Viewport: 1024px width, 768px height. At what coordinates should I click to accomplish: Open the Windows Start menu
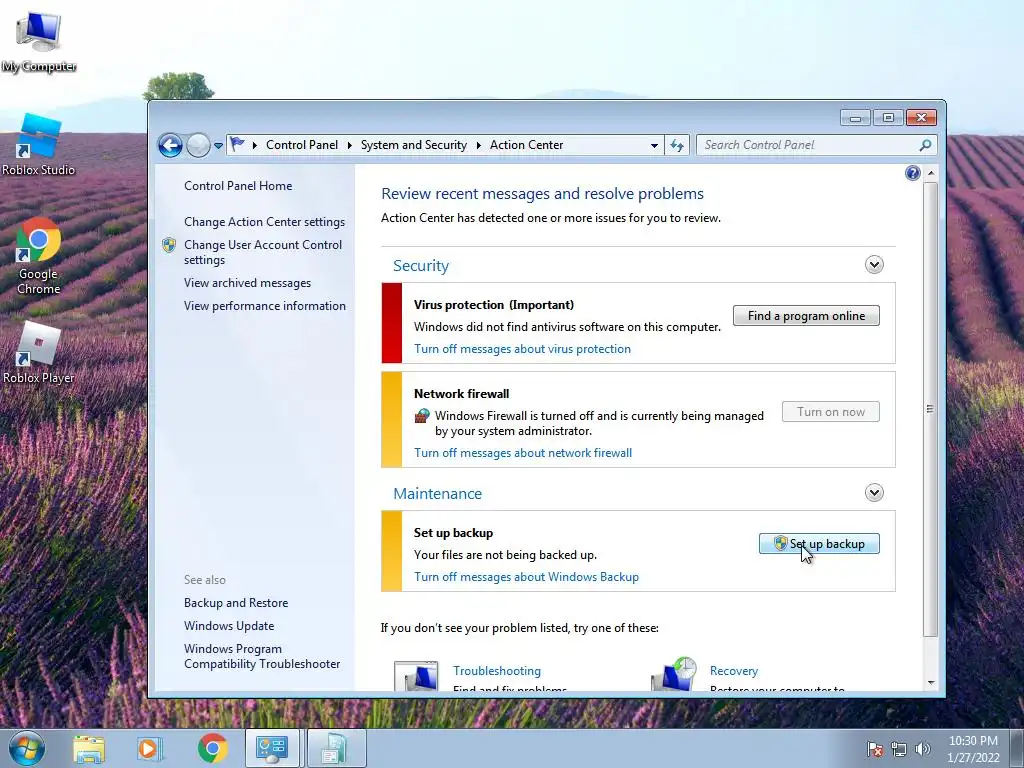[x=27, y=748]
